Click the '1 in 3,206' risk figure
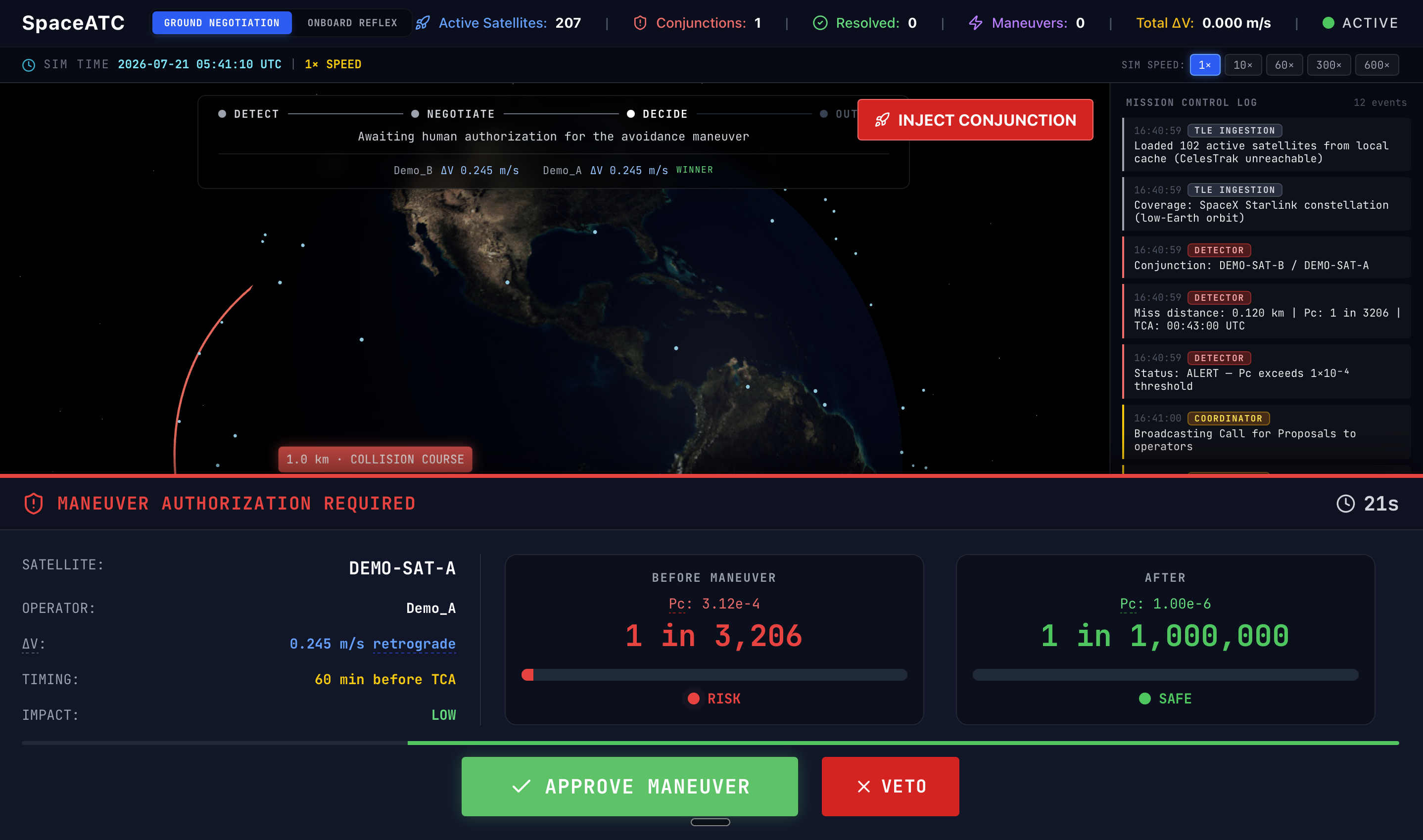This screenshot has width=1423, height=840. pyautogui.click(x=714, y=636)
